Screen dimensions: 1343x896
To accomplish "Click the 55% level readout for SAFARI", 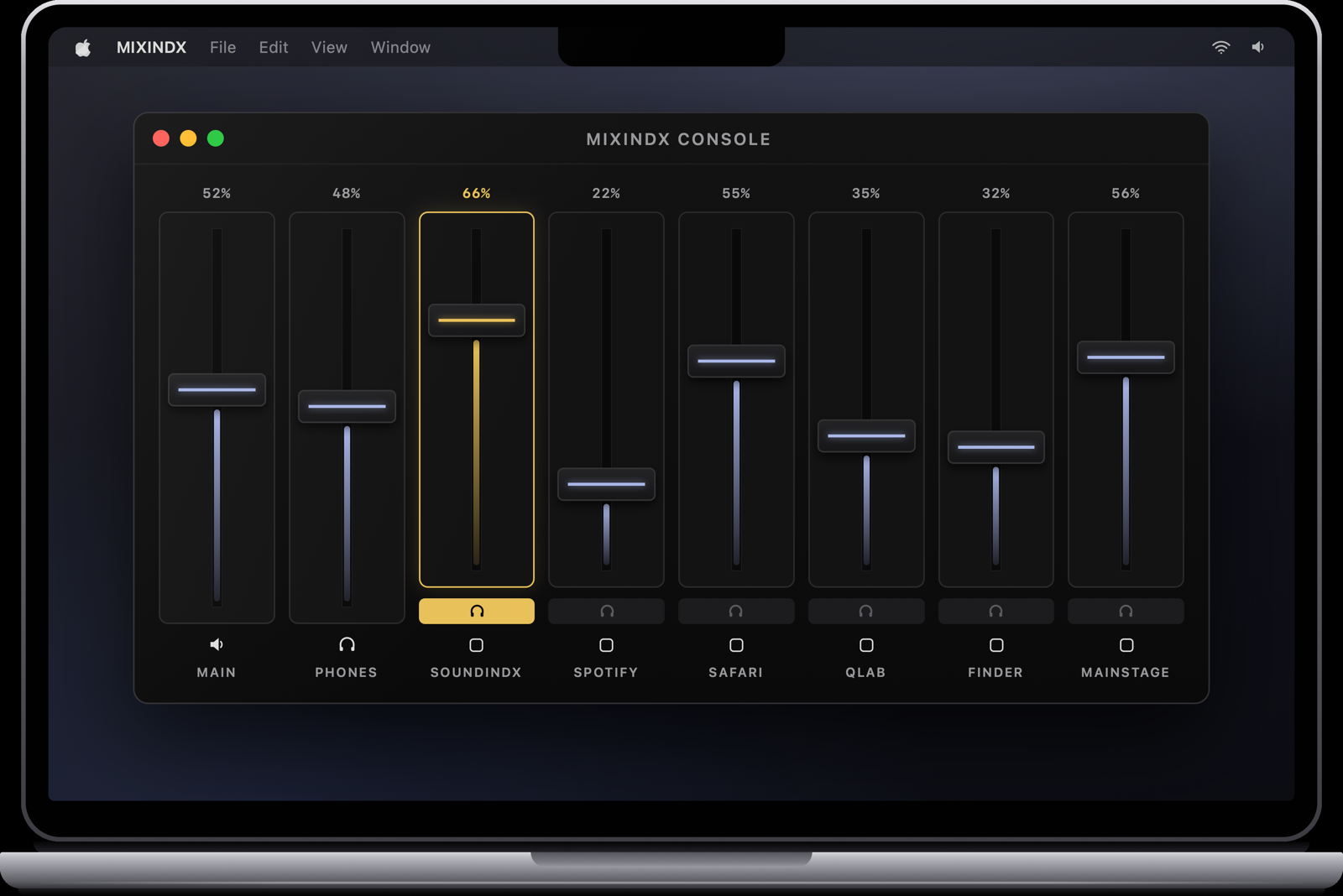I will tap(736, 193).
